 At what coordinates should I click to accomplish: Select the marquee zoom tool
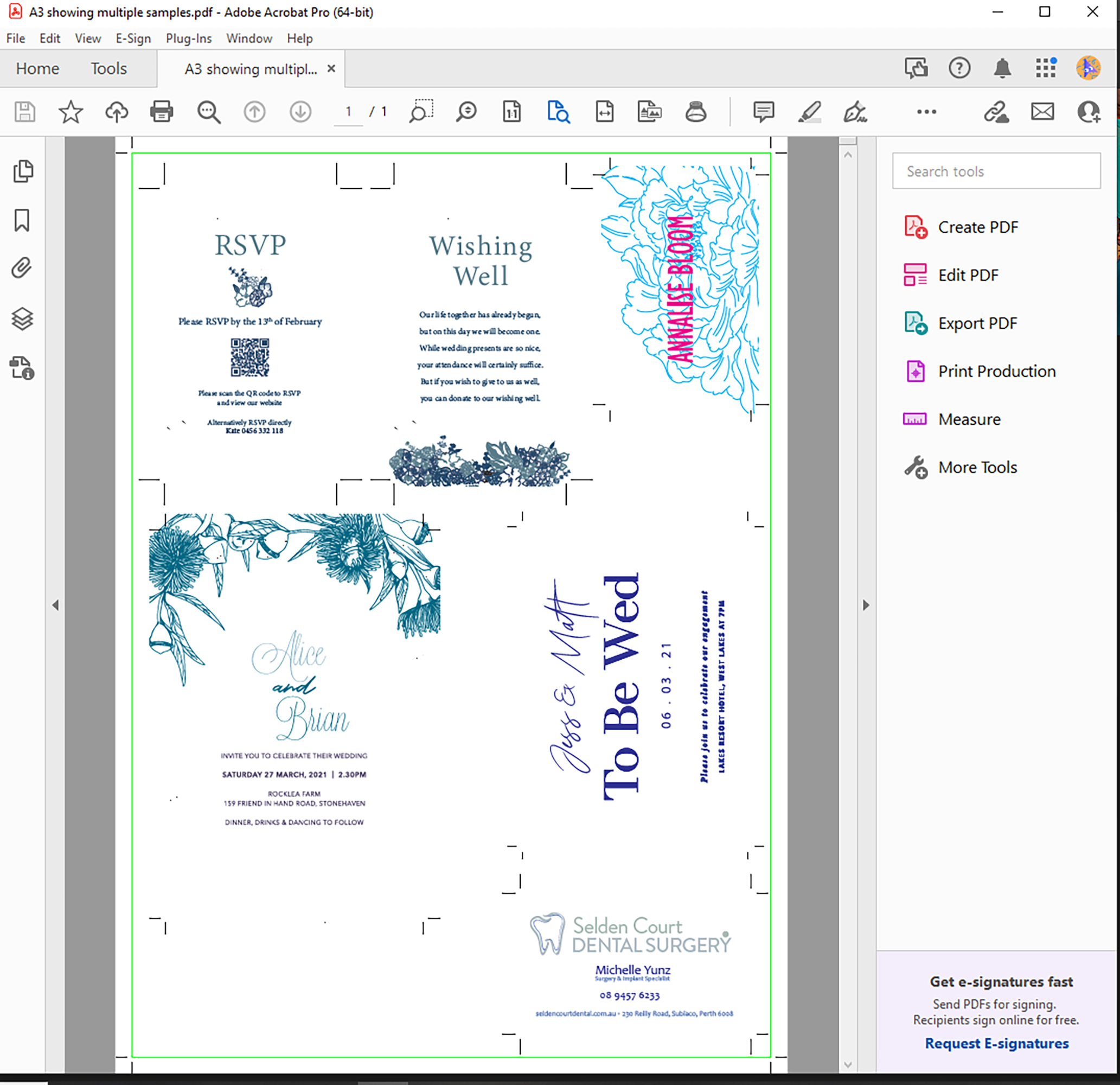(x=421, y=111)
